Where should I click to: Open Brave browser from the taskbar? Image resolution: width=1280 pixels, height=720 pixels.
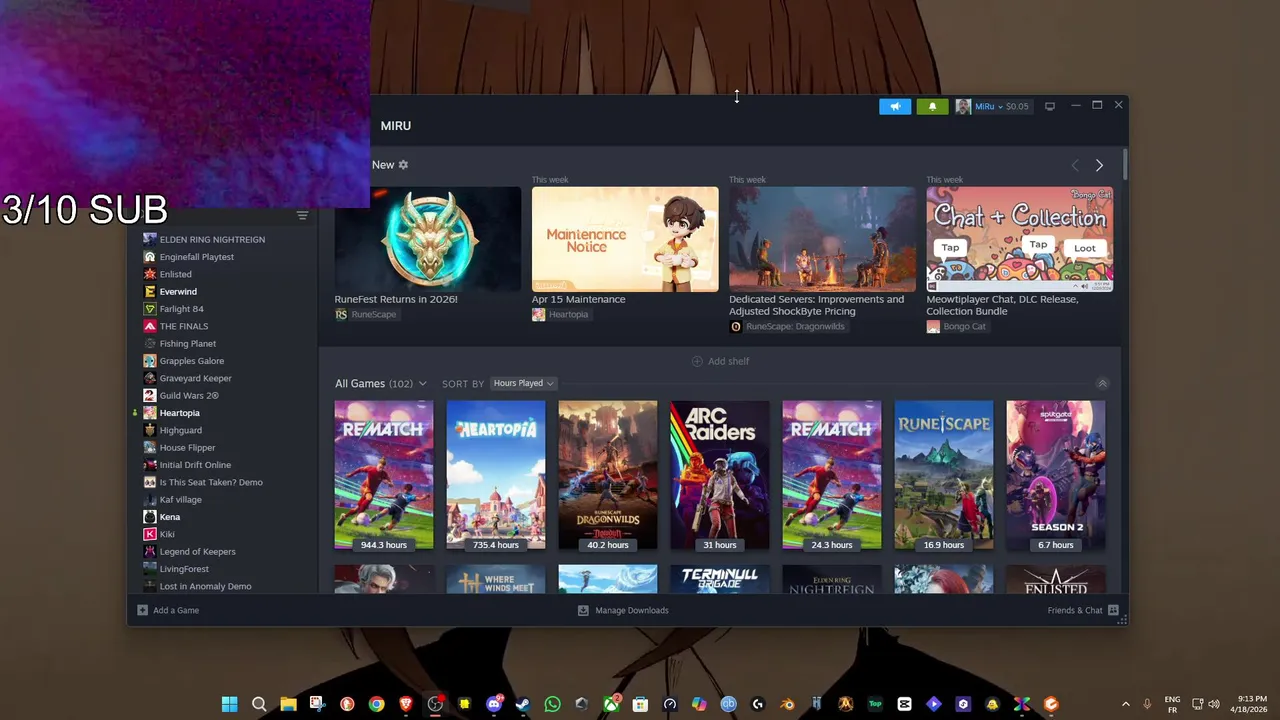click(406, 704)
